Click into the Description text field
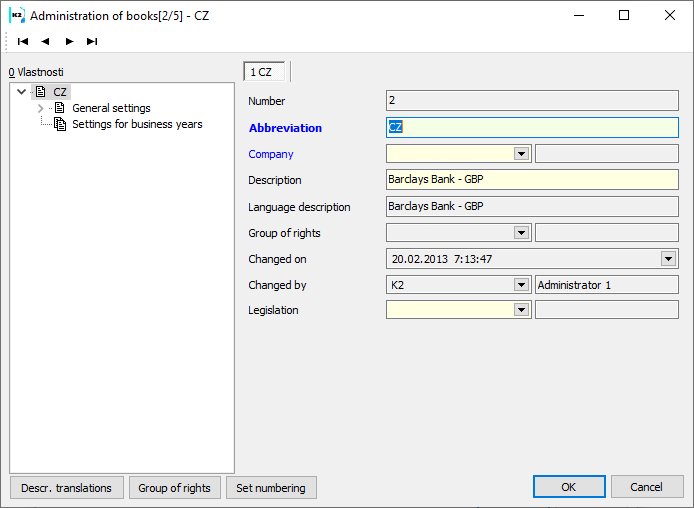The image size is (694, 508). [532, 180]
